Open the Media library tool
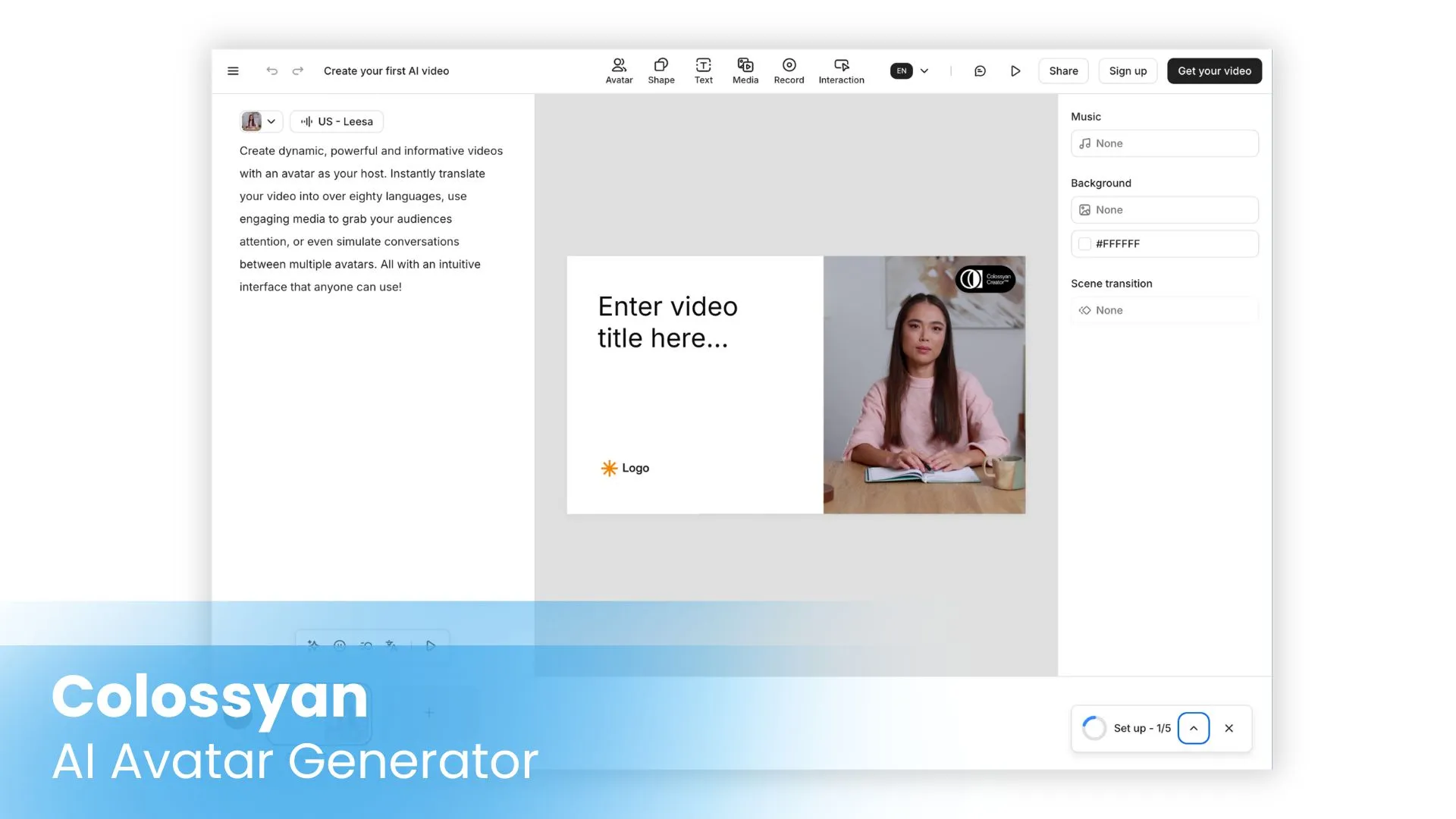The height and width of the screenshot is (819, 1456). (x=745, y=71)
